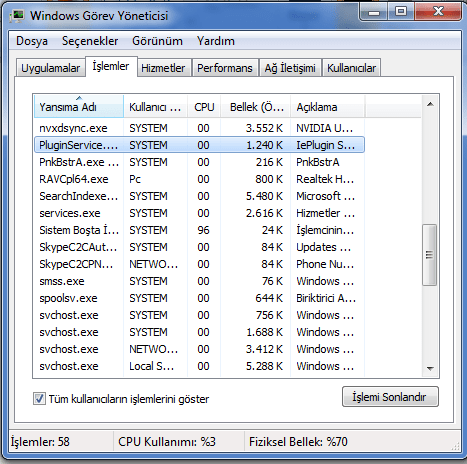Select the İşlemler tab
Image resolution: width=467 pixels, height=464 pixels.
pyautogui.click(x=111, y=66)
